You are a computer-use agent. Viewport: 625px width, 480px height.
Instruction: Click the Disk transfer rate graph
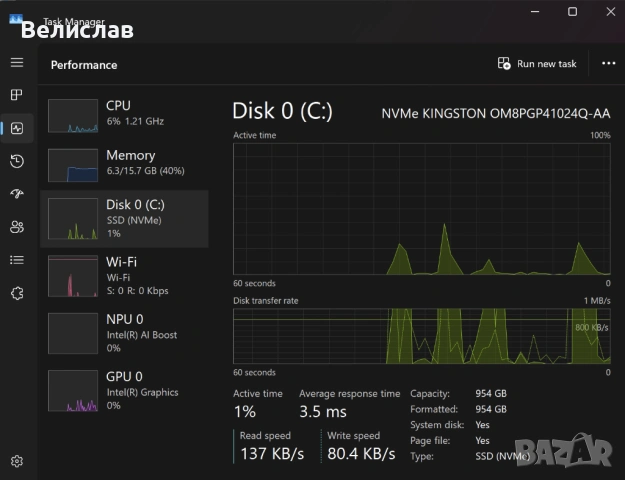click(x=421, y=337)
